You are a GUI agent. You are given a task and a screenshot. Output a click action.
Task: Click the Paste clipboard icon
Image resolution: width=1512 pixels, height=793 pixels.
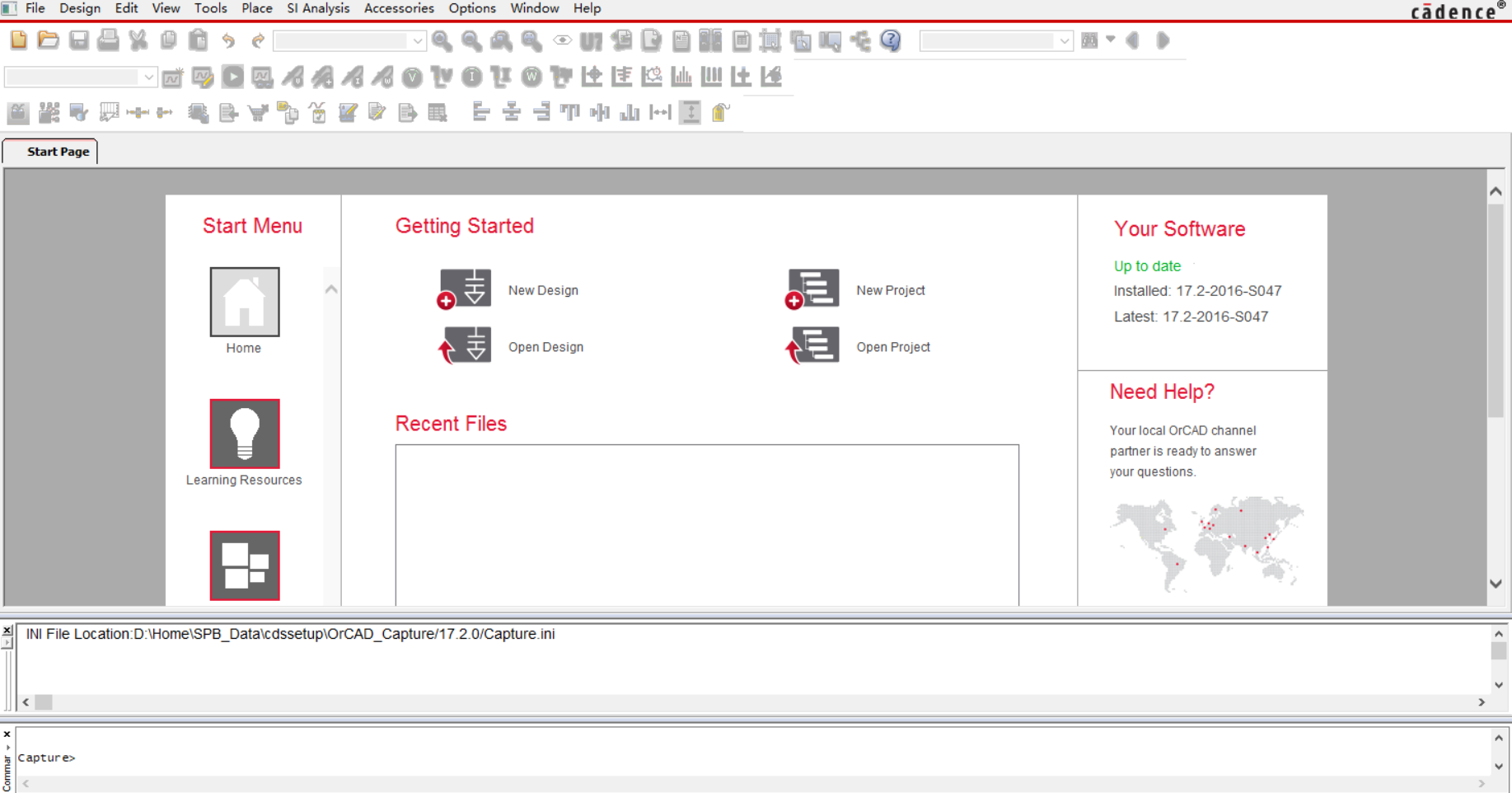point(198,40)
